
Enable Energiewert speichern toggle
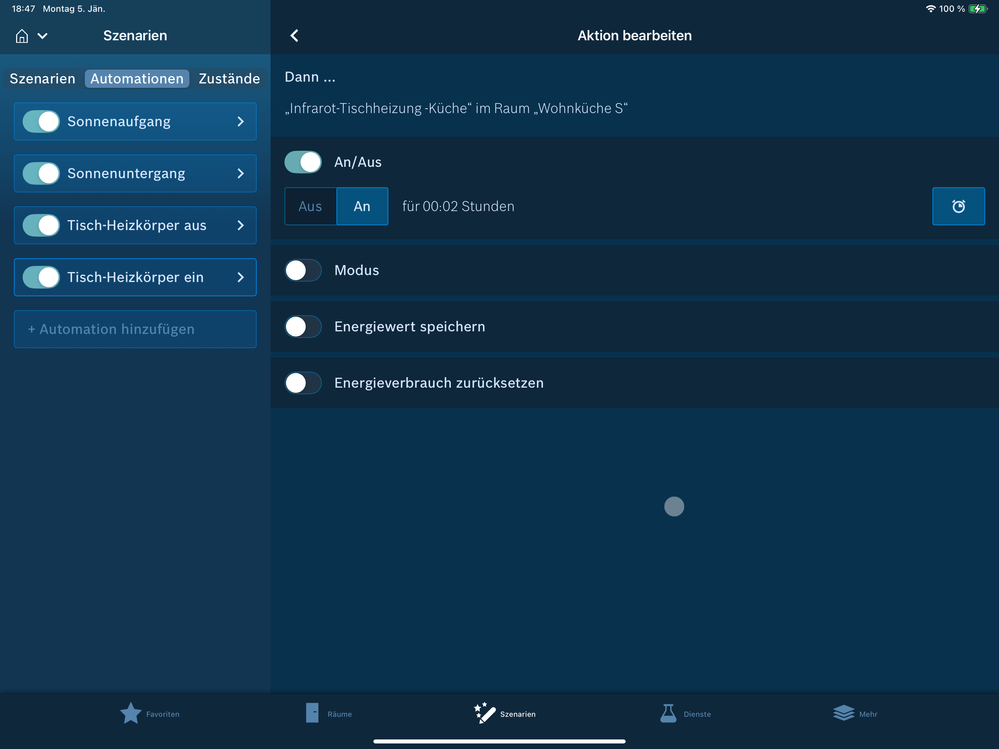pos(303,327)
